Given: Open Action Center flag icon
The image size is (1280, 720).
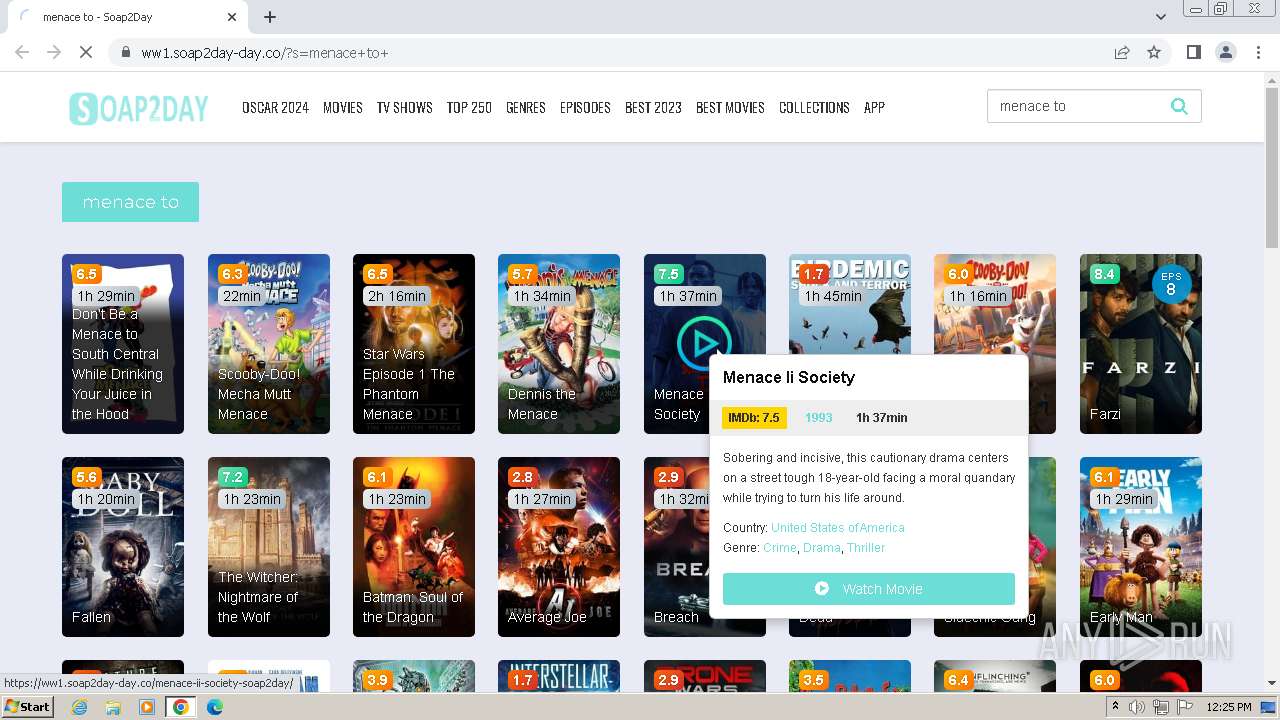Looking at the screenshot, I should click(1185, 707).
